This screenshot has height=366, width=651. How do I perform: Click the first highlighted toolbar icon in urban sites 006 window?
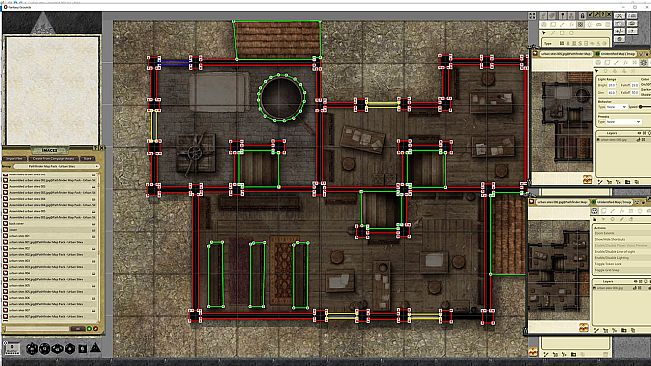595,211
